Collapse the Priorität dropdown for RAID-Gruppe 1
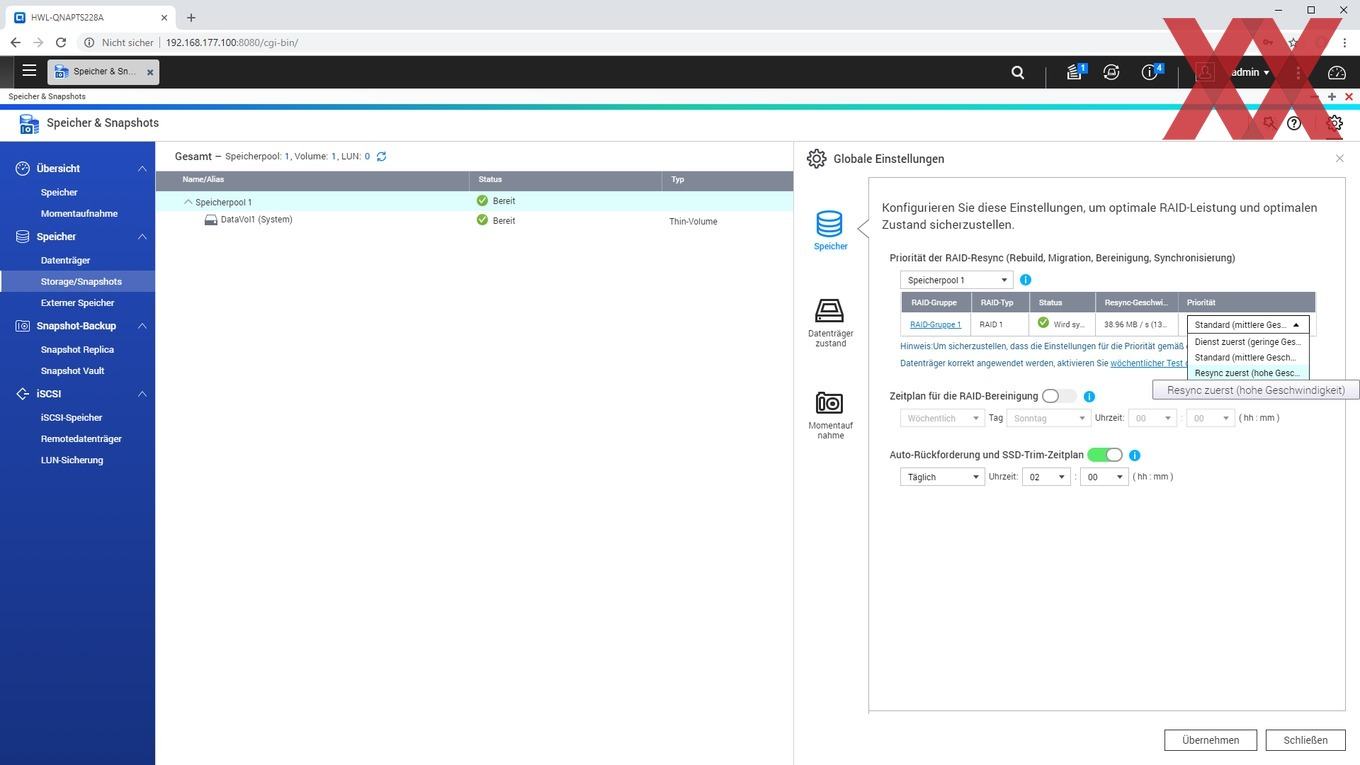1360x765 pixels. pyautogui.click(x=1248, y=325)
